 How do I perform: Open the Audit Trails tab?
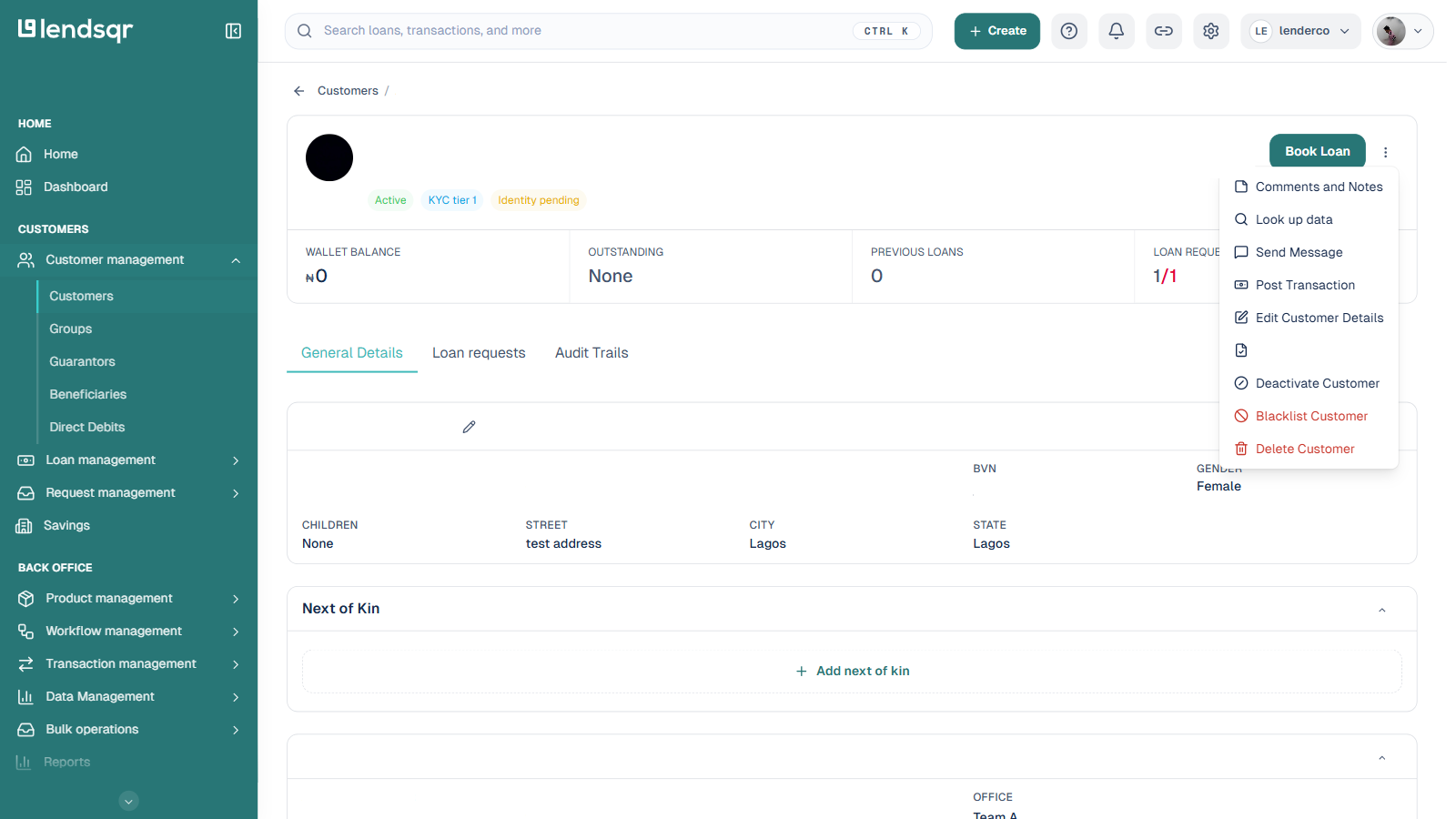tap(591, 353)
